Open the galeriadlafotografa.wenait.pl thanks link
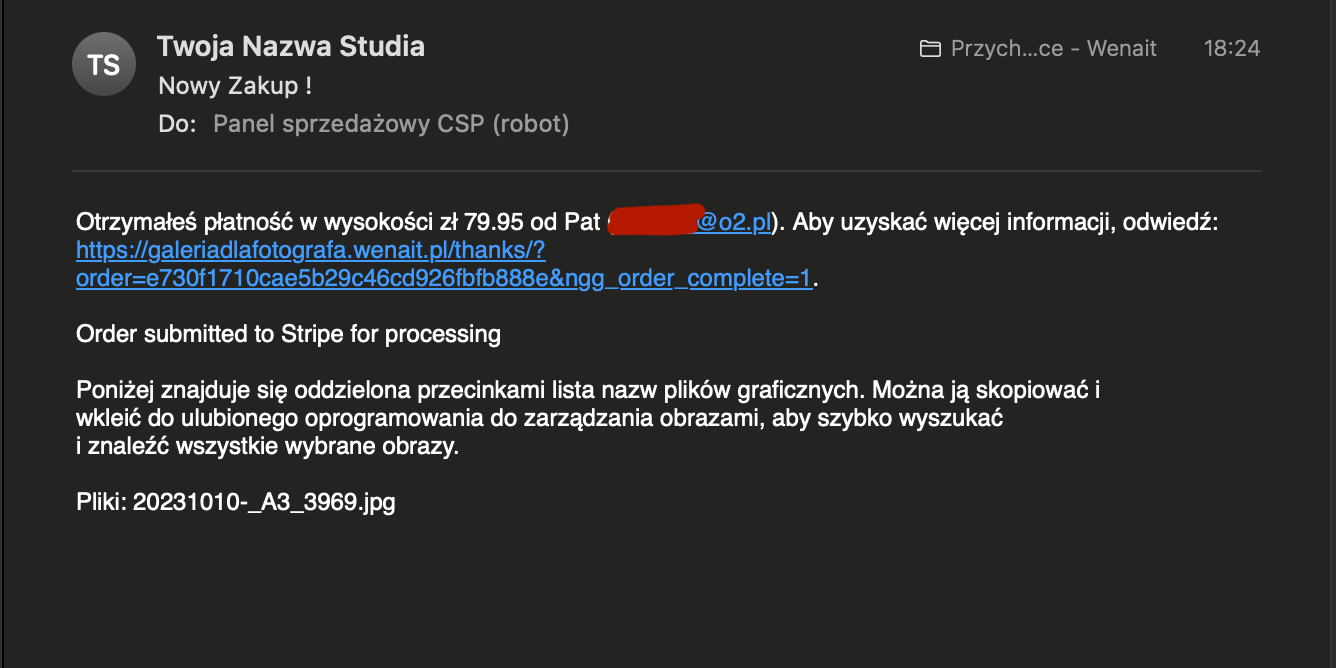 pos(310,250)
